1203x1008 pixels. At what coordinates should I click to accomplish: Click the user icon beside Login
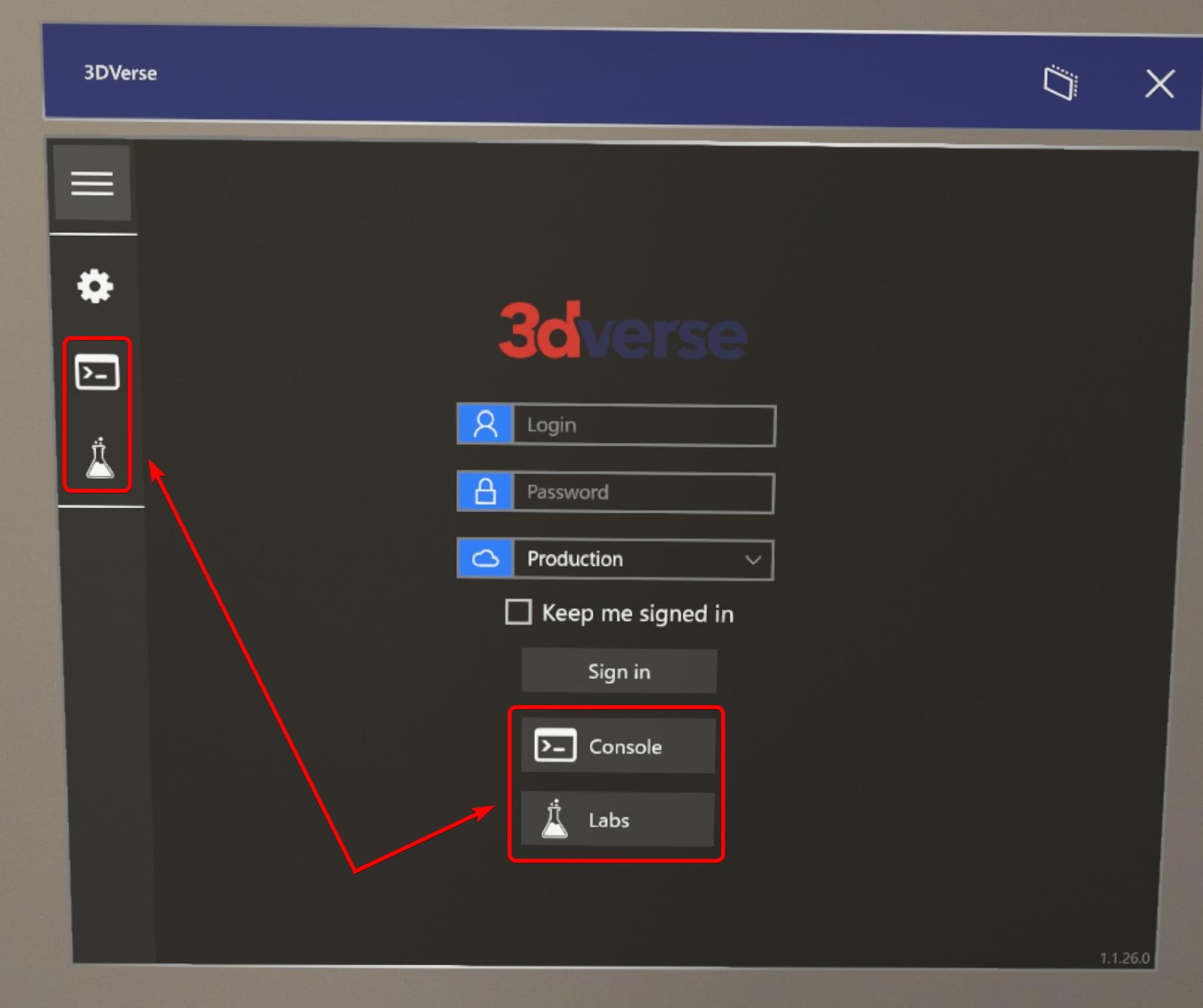coord(486,424)
